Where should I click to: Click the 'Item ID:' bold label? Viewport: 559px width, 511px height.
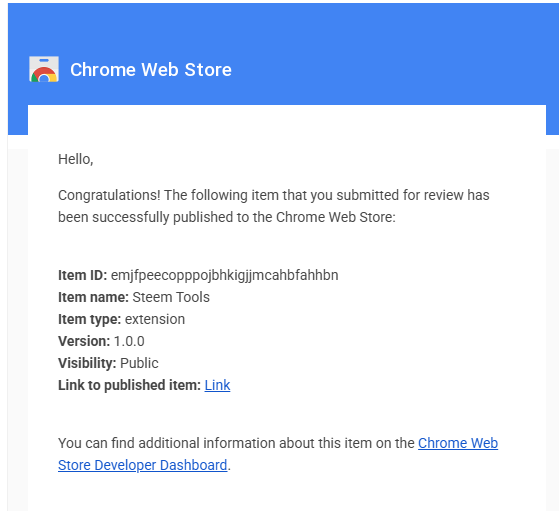click(83, 275)
